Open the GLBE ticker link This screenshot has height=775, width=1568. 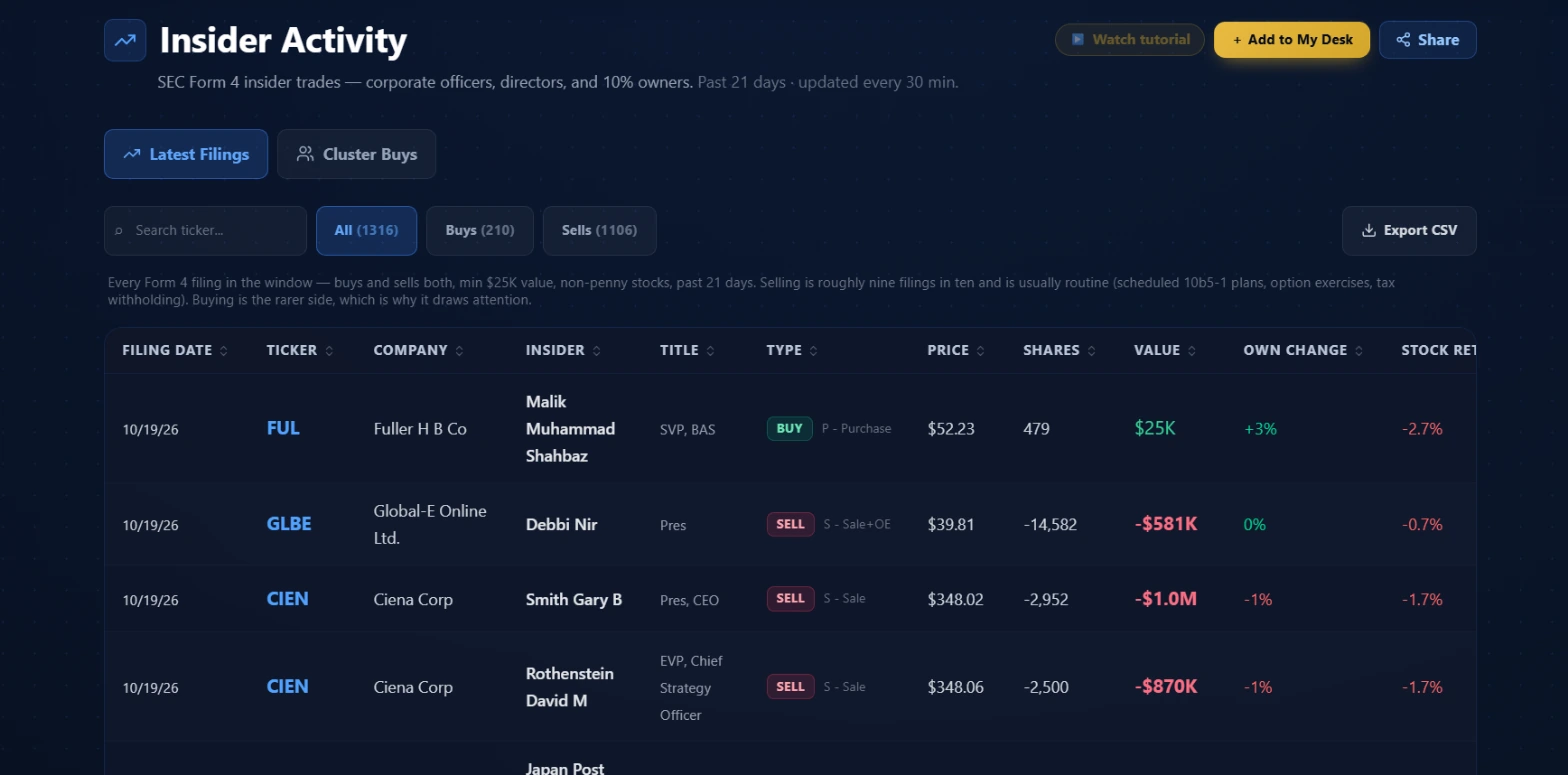[289, 524]
